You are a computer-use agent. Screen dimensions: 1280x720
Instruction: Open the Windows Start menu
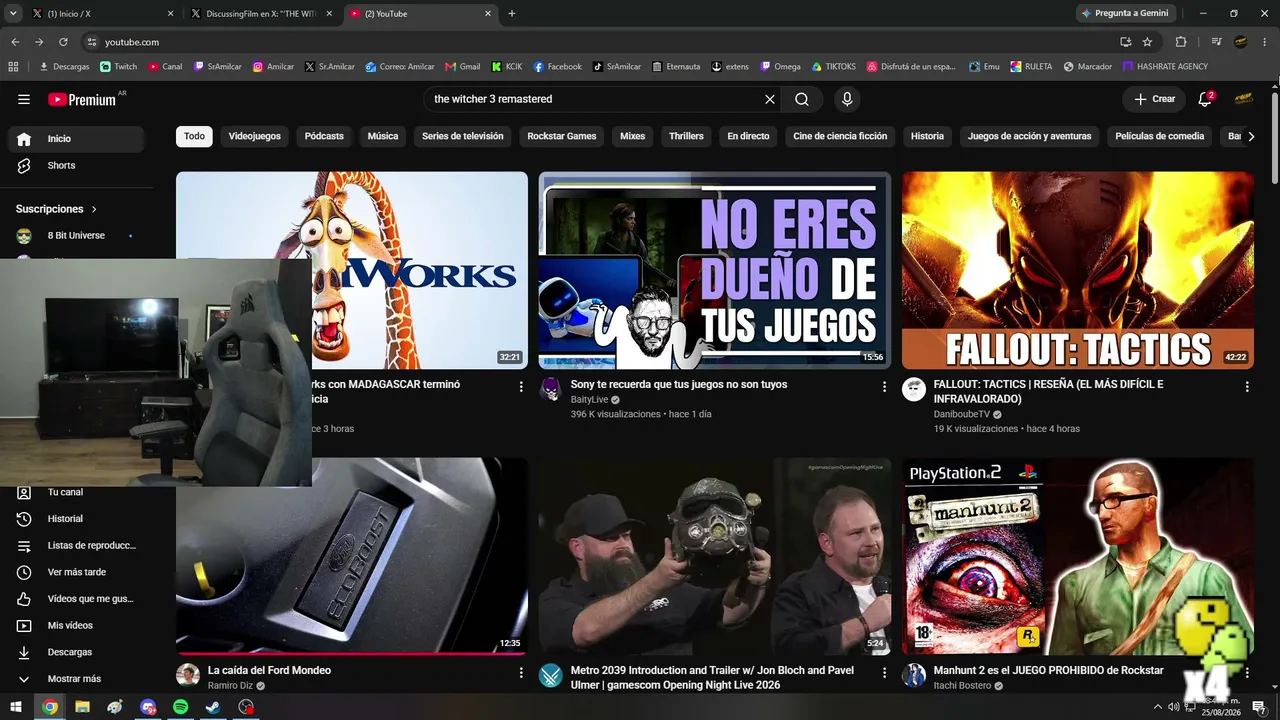[x=16, y=707]
